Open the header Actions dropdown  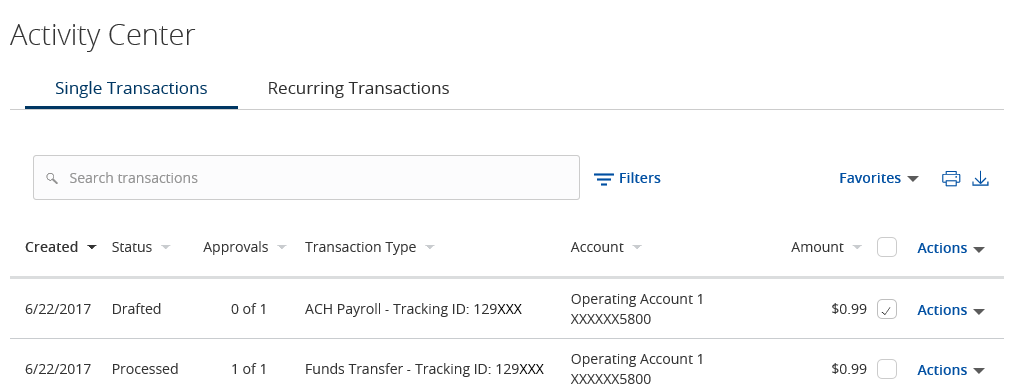click(951, 248)
